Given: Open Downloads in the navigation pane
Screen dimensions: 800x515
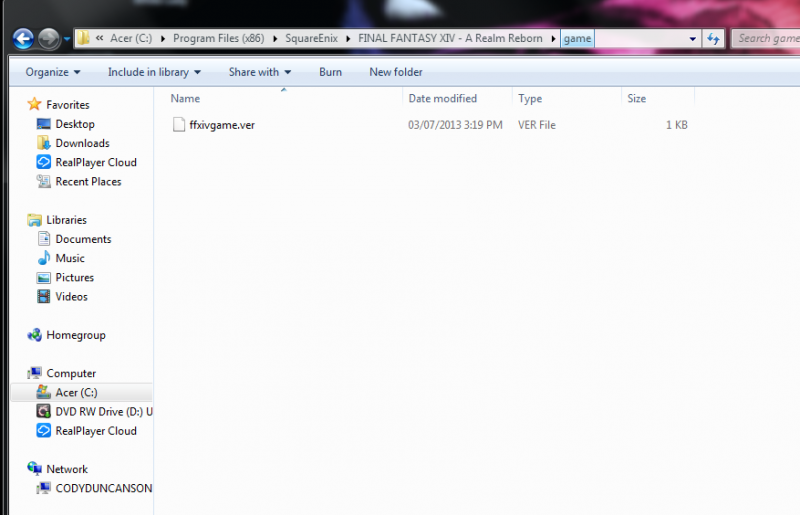Looking at the screenshot, I should (83, 143).
